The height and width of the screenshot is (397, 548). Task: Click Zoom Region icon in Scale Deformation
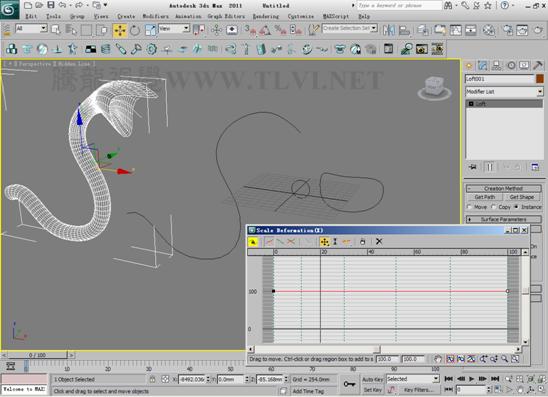(x=515, y=359)
